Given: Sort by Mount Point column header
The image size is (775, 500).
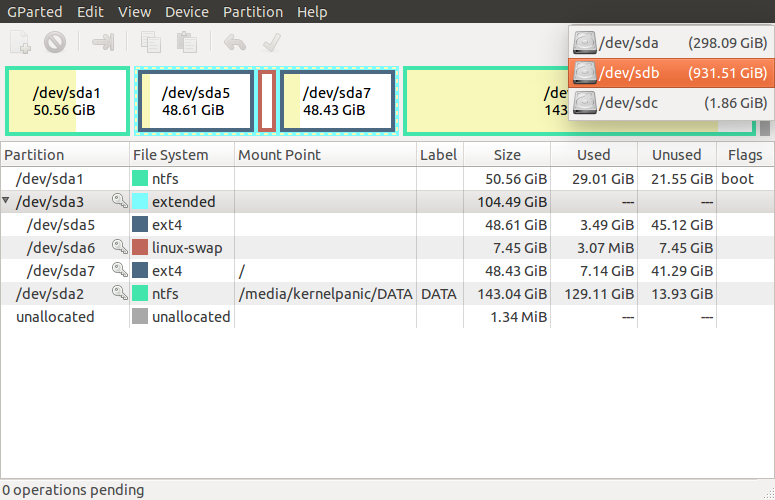Looking at the screenshot, I should pos(325,155).
